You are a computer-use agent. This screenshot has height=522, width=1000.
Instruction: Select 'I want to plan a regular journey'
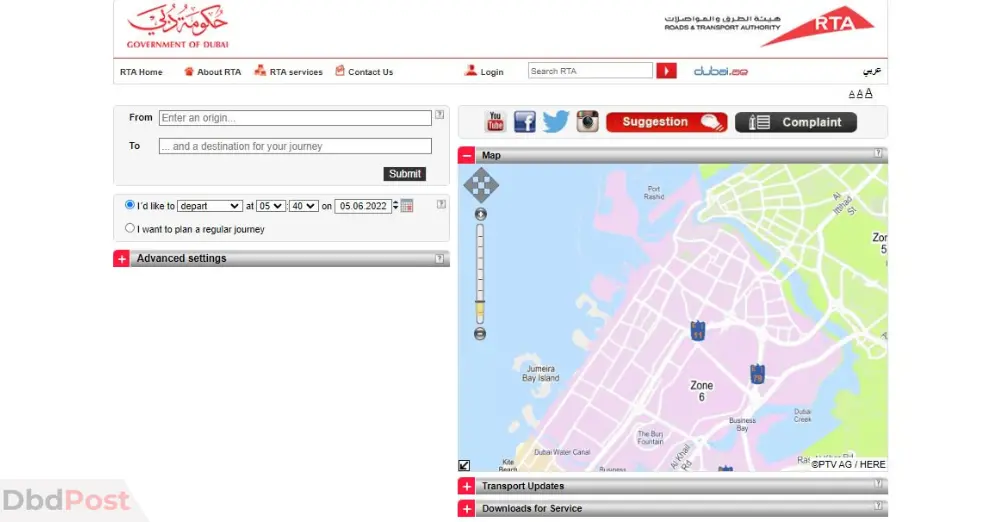coord(129,228)
